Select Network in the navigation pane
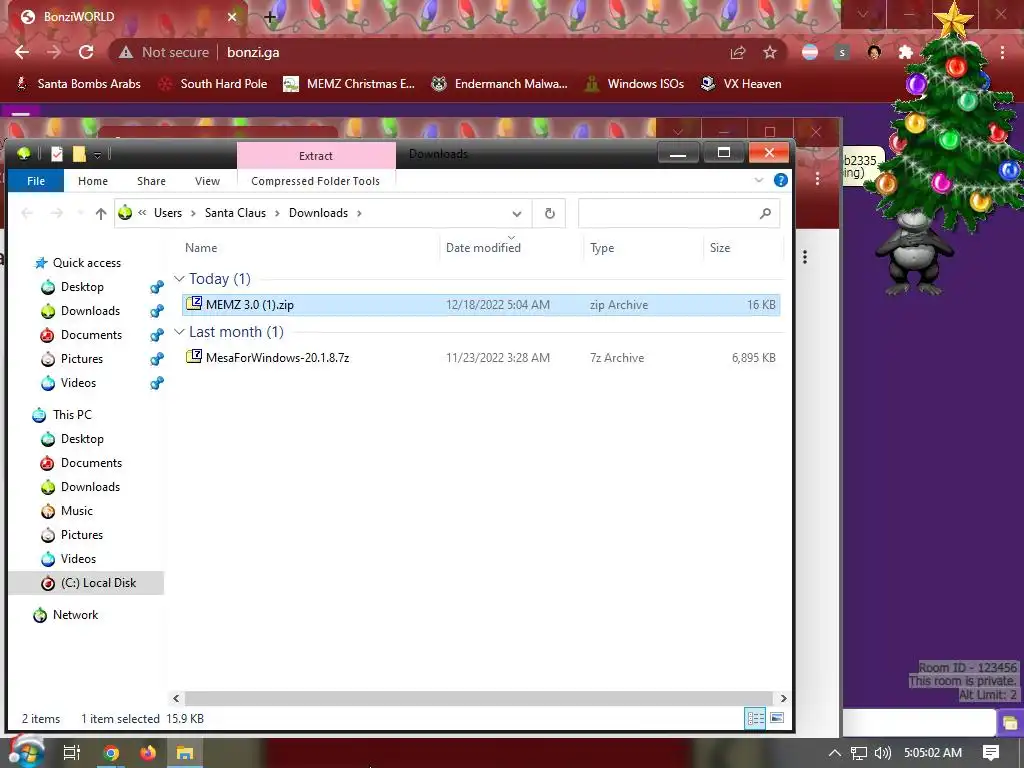1024x768 pixels. pos(75,615)
